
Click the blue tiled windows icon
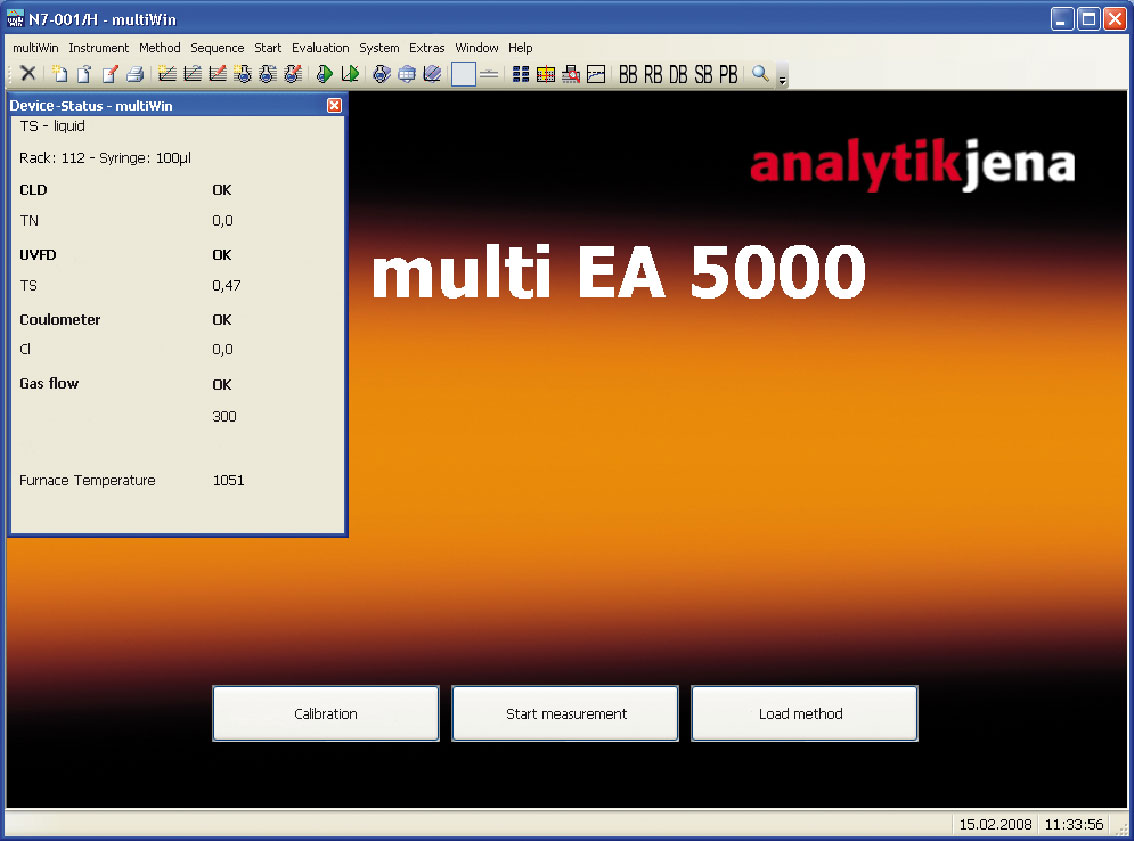pos(521,73)
